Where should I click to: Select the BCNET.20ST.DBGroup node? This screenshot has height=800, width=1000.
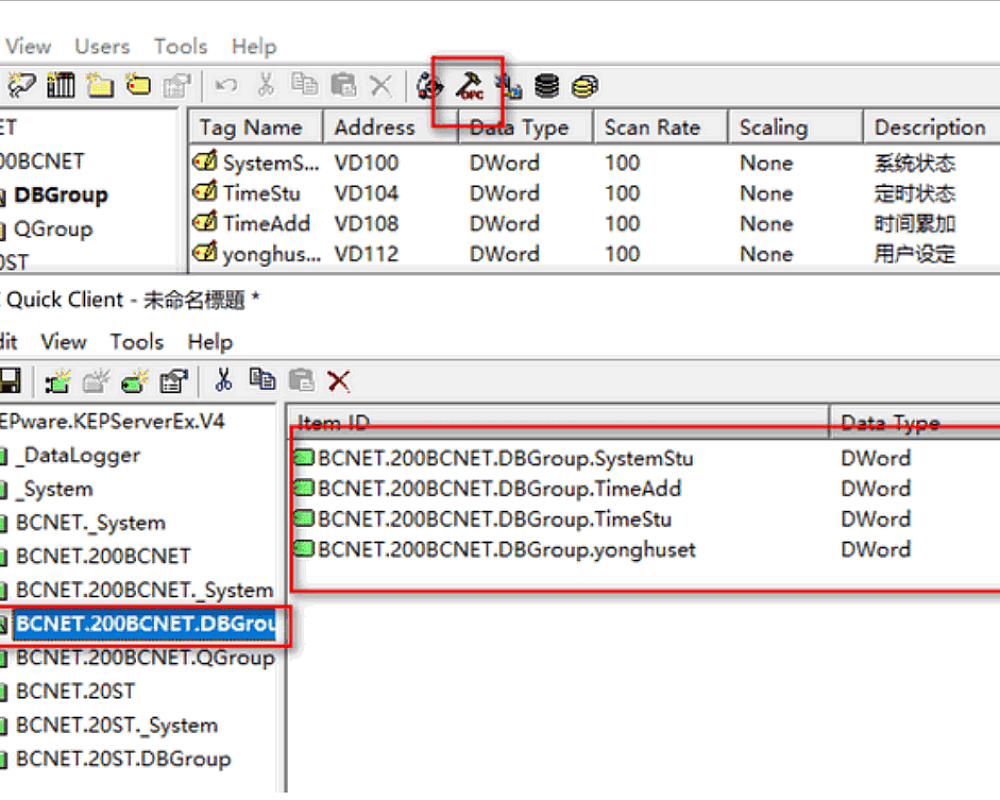coord(121,759)
